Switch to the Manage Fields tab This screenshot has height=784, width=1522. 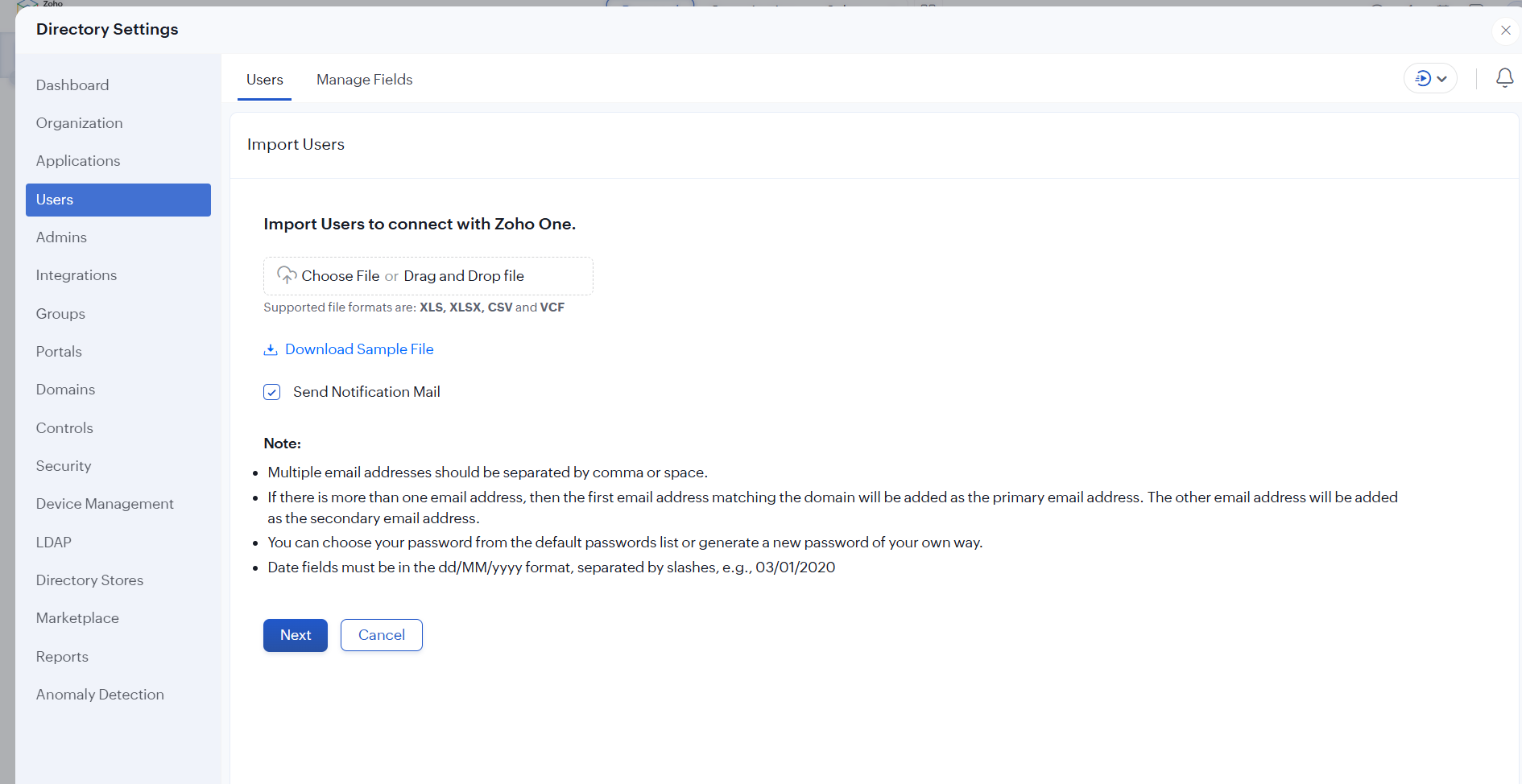click(x=364, y=80)
